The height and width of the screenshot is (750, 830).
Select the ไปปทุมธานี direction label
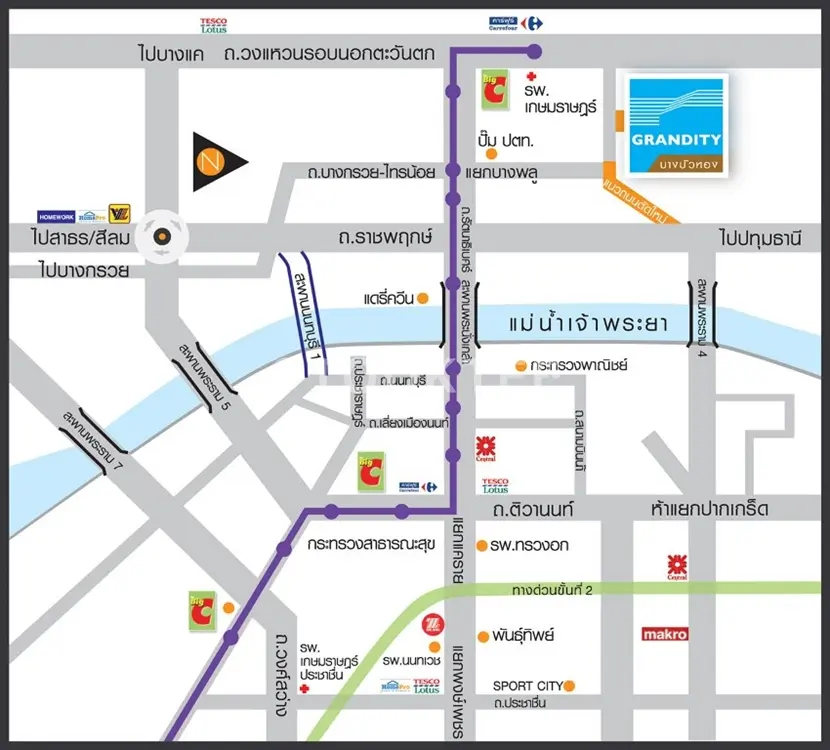pos(762,237)
